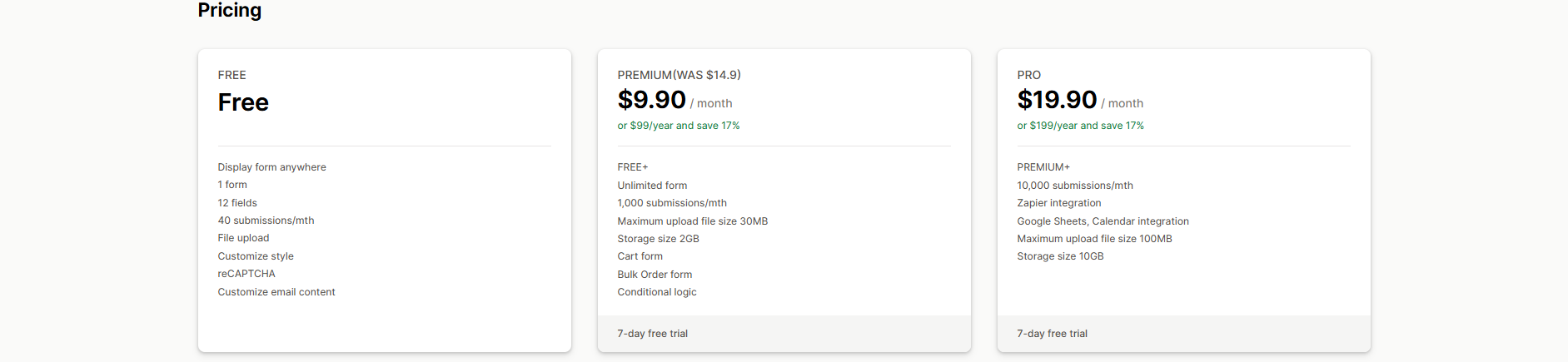The height and width of the screenshot is (362, 1568).
Task: Open the $99/year save 17% offer
Action: tap(678, 126)
